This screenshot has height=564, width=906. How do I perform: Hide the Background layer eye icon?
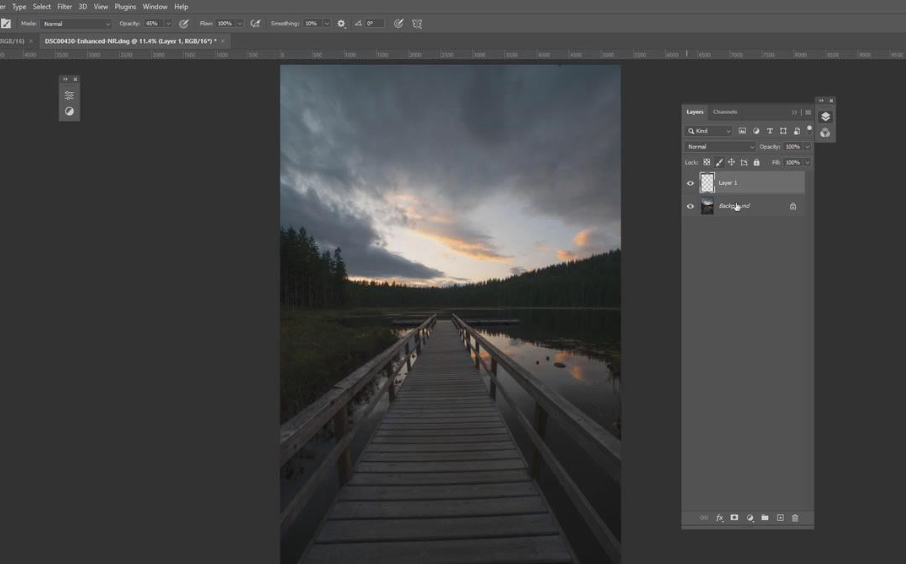click(x=690, y=207)
